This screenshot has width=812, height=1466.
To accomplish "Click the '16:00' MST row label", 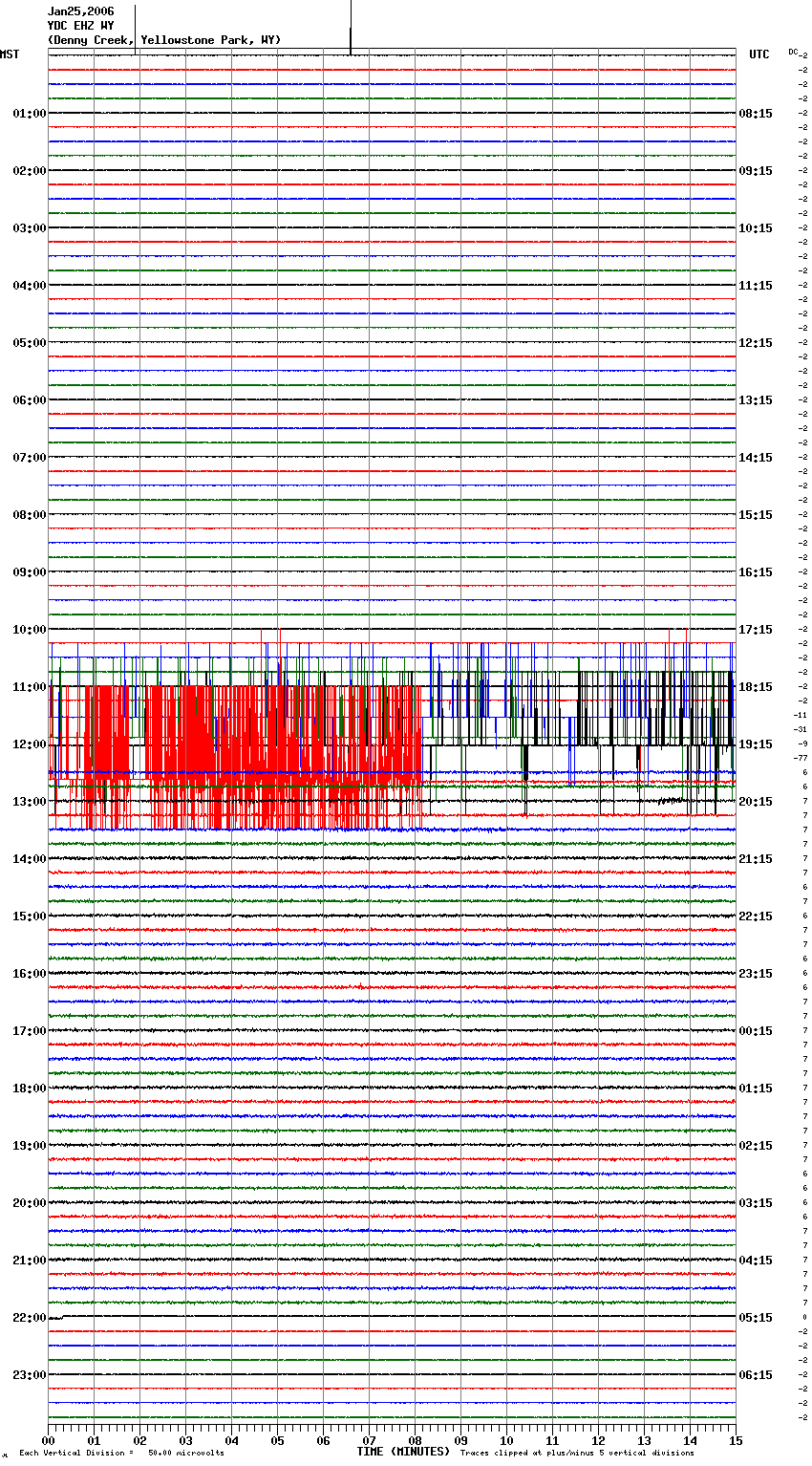I will 30,974.
